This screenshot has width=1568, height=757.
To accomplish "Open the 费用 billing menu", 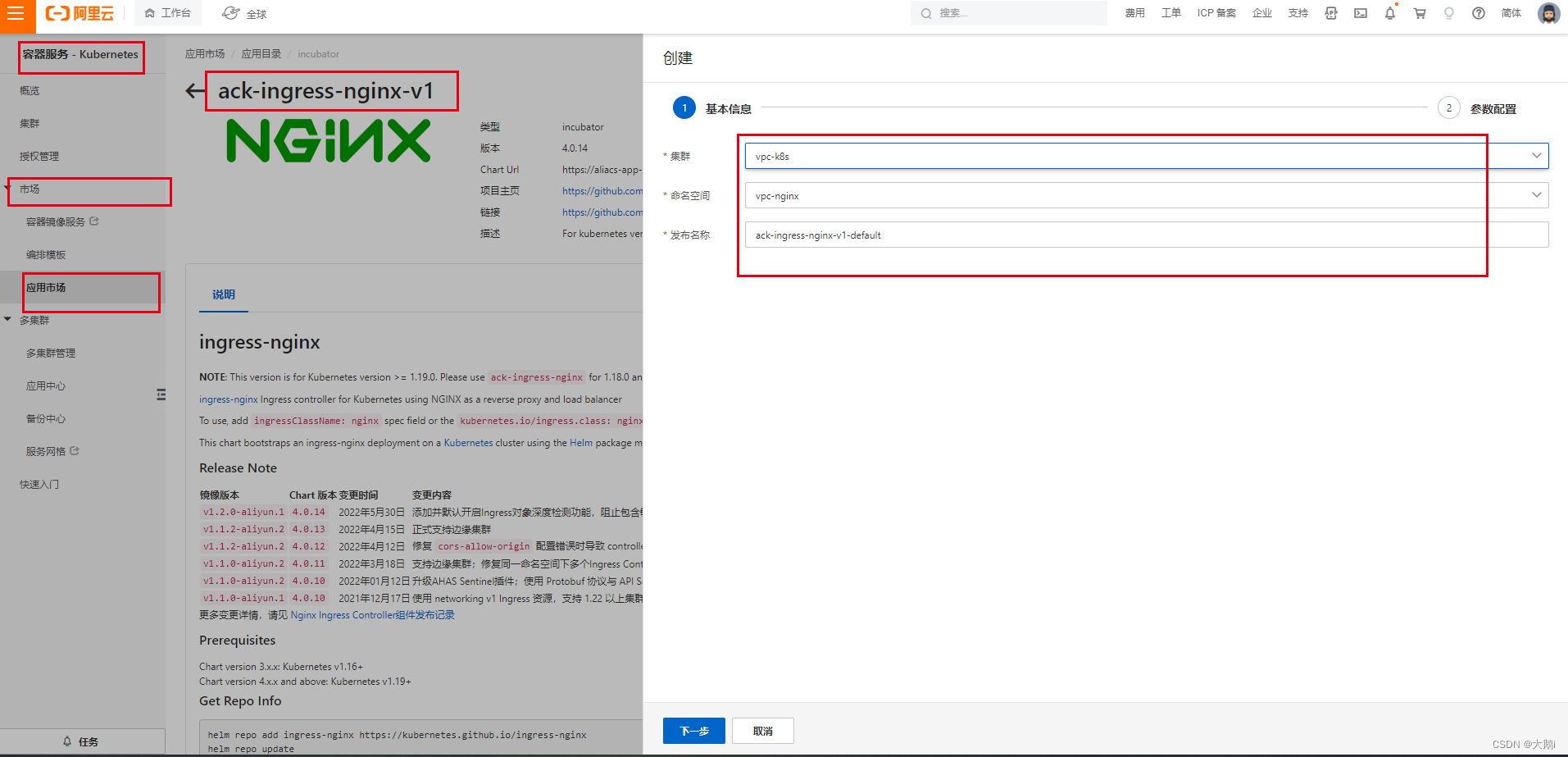I will (x=1134, y=13).
